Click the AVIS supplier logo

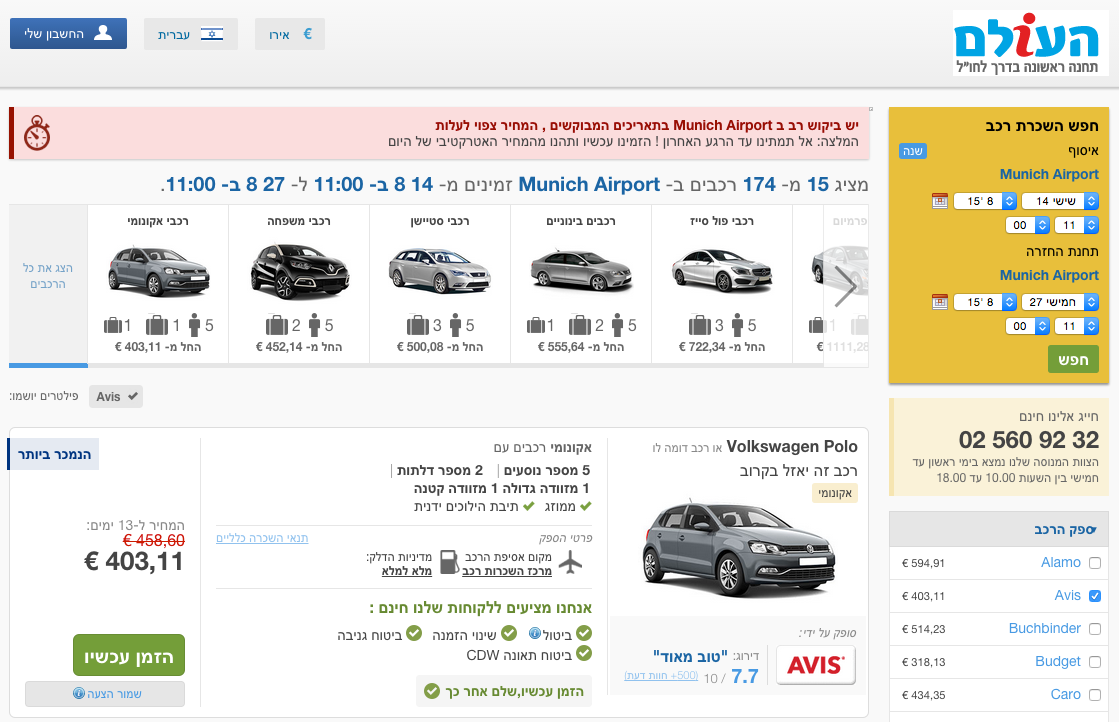click(x=816, y=665)
